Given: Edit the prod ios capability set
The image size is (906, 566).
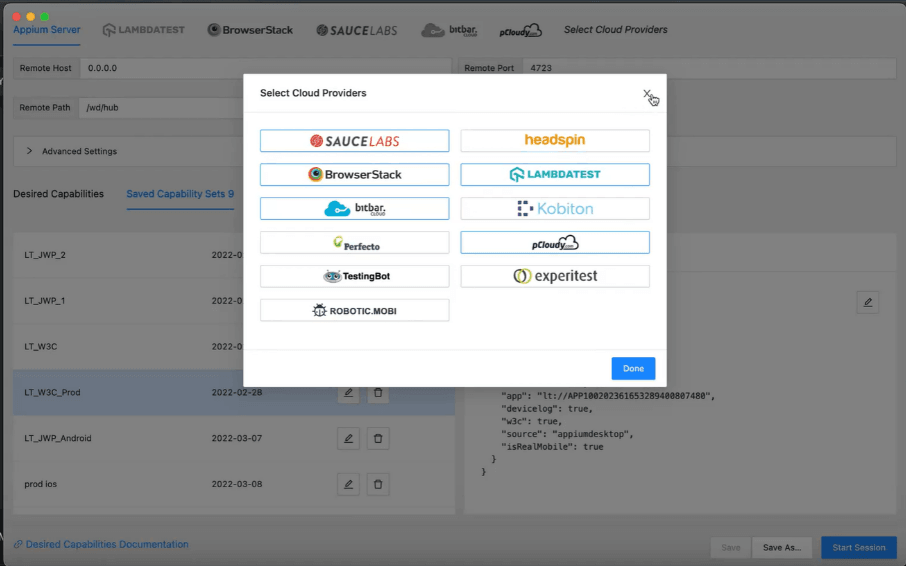Looking at the screenshot, I should (x=348, y=484).
